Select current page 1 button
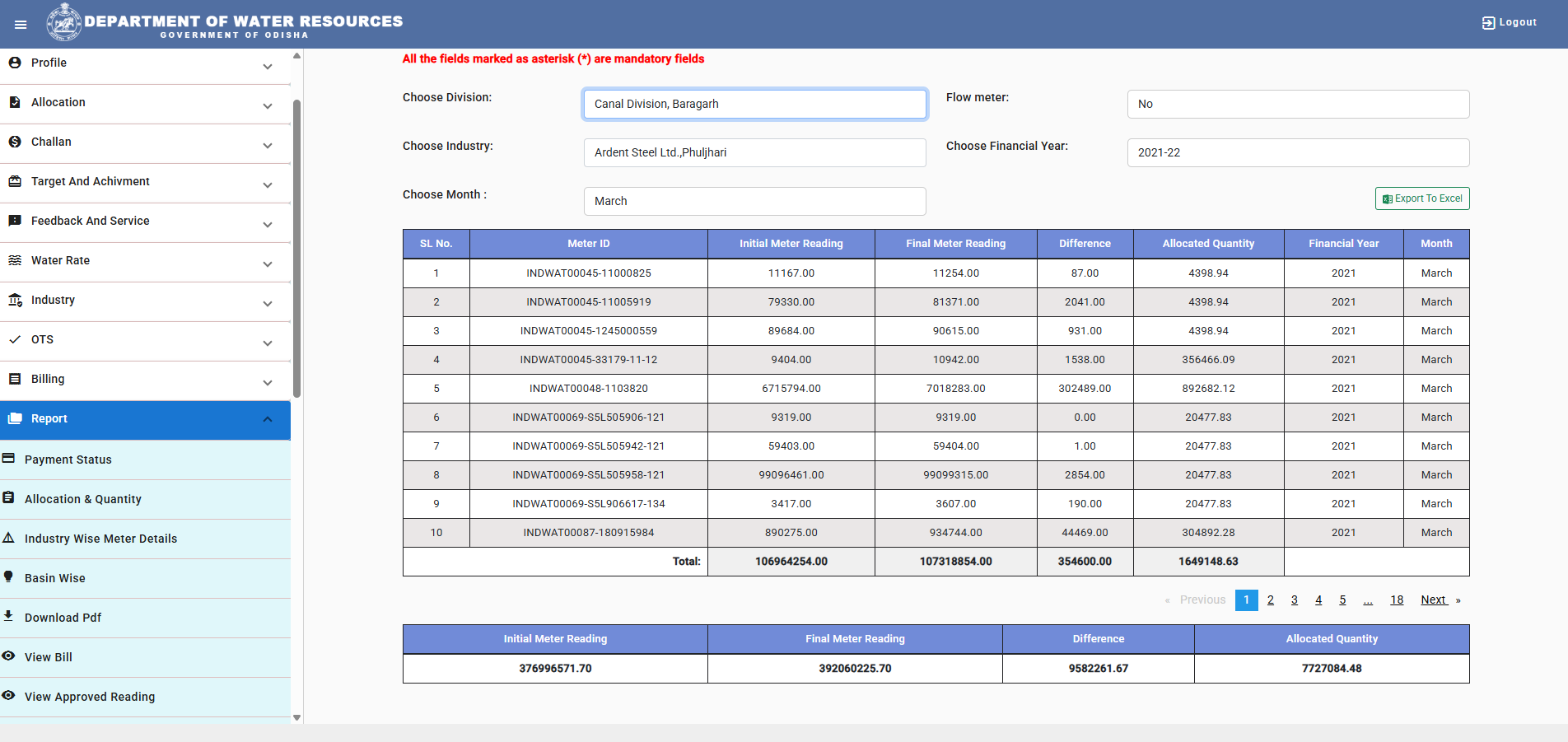The height and width of the screenshot is (742, 1568). [1247, 600]
